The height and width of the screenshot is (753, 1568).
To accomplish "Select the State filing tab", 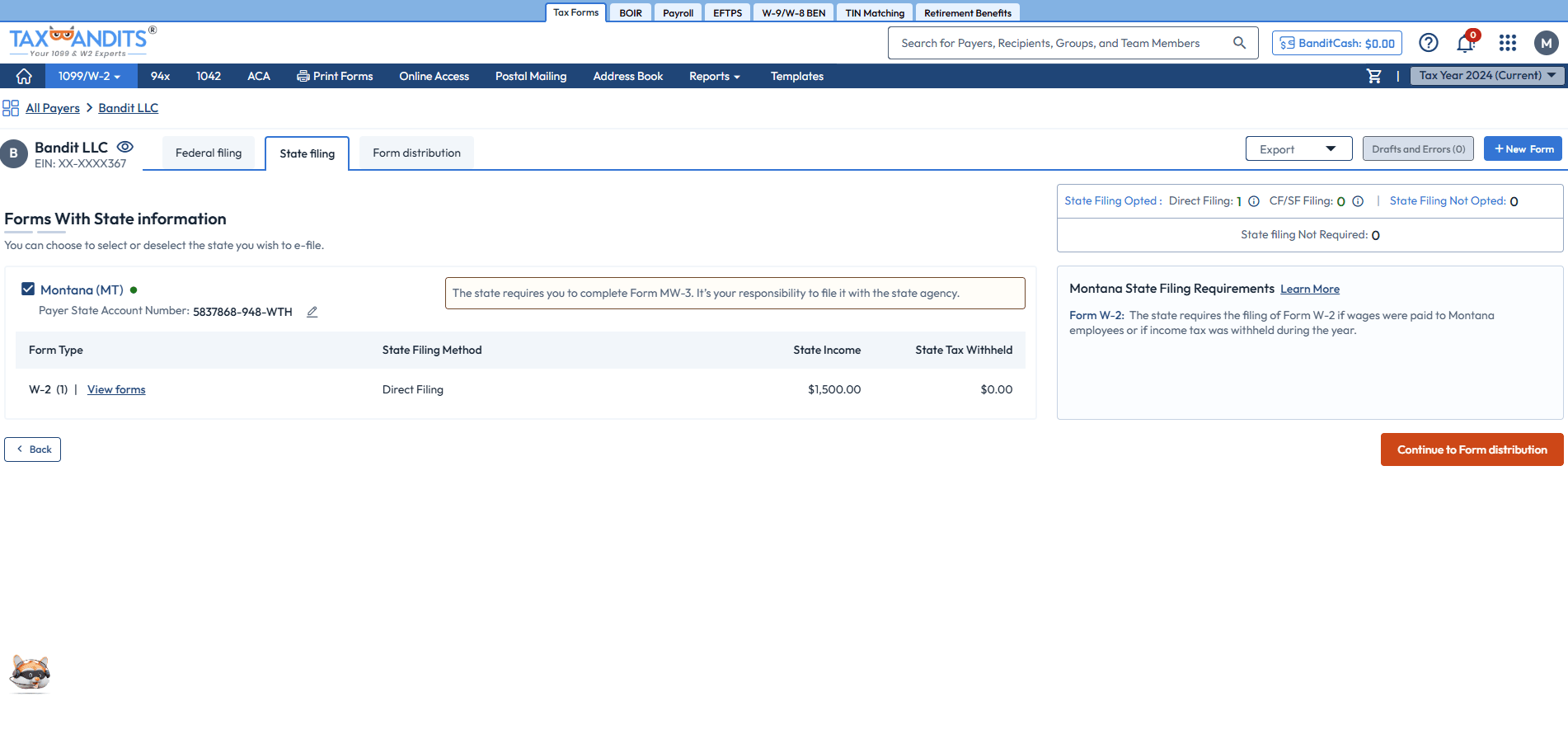I will 307,153.
